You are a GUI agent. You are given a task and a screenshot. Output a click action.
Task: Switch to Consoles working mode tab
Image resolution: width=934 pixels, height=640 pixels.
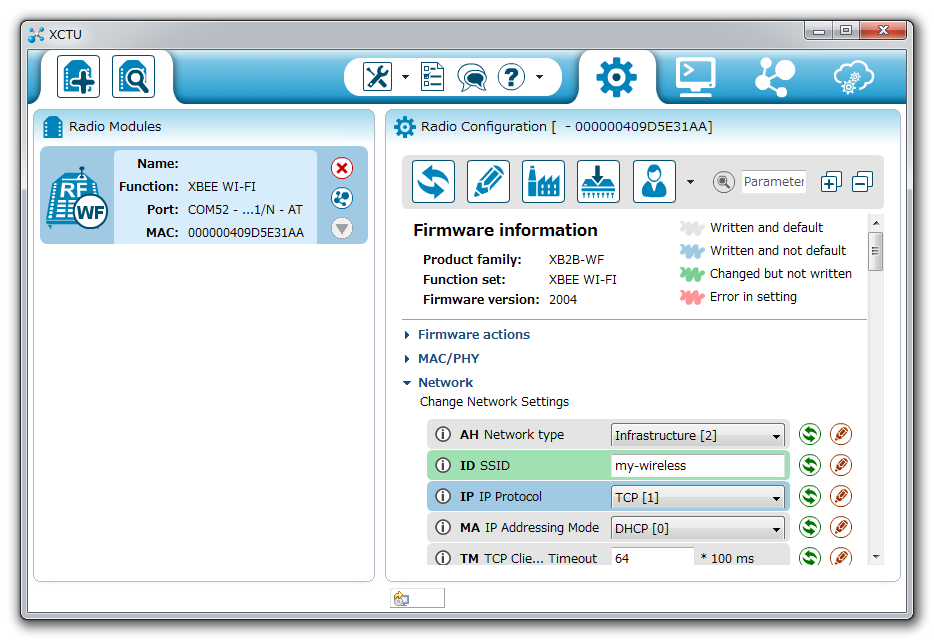coord(695,77)
